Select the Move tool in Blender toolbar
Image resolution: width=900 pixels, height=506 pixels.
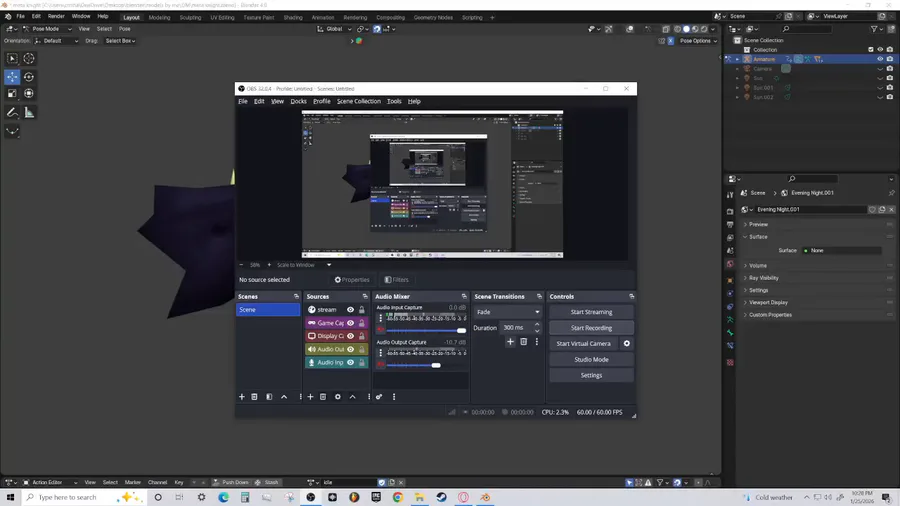(12, 77)
